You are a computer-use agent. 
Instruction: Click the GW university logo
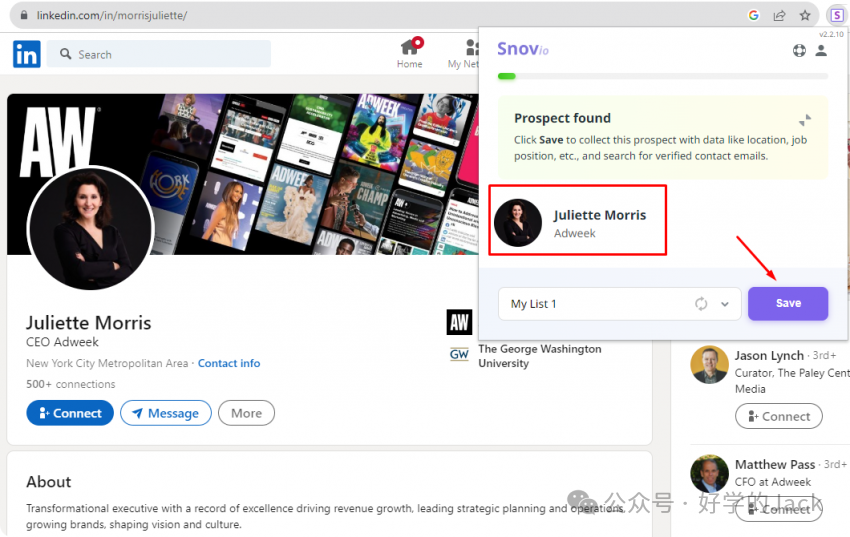pos(459,354)
